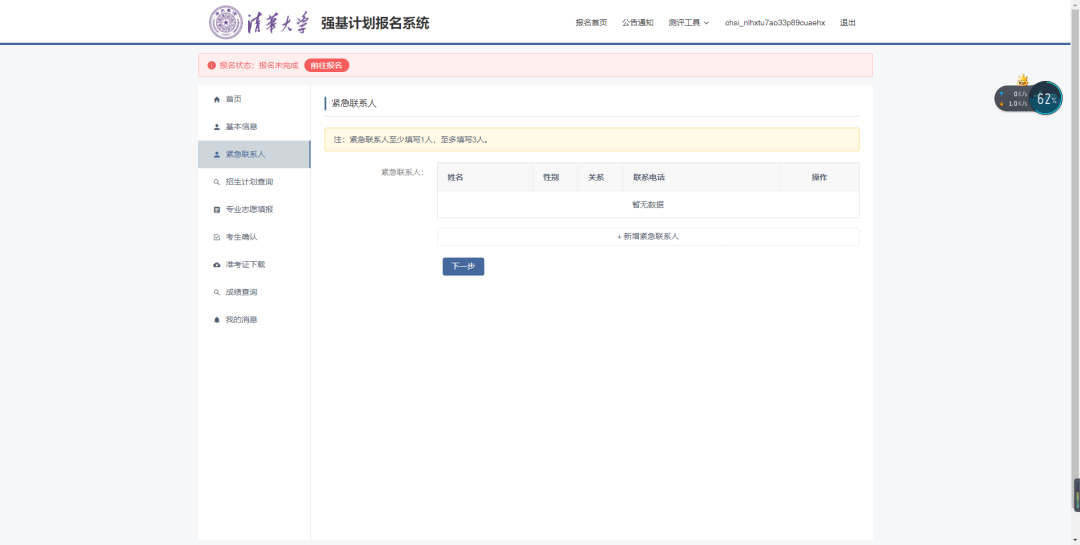Open 专业志愿填报 in the sidebar

click(x=254, y=209)
